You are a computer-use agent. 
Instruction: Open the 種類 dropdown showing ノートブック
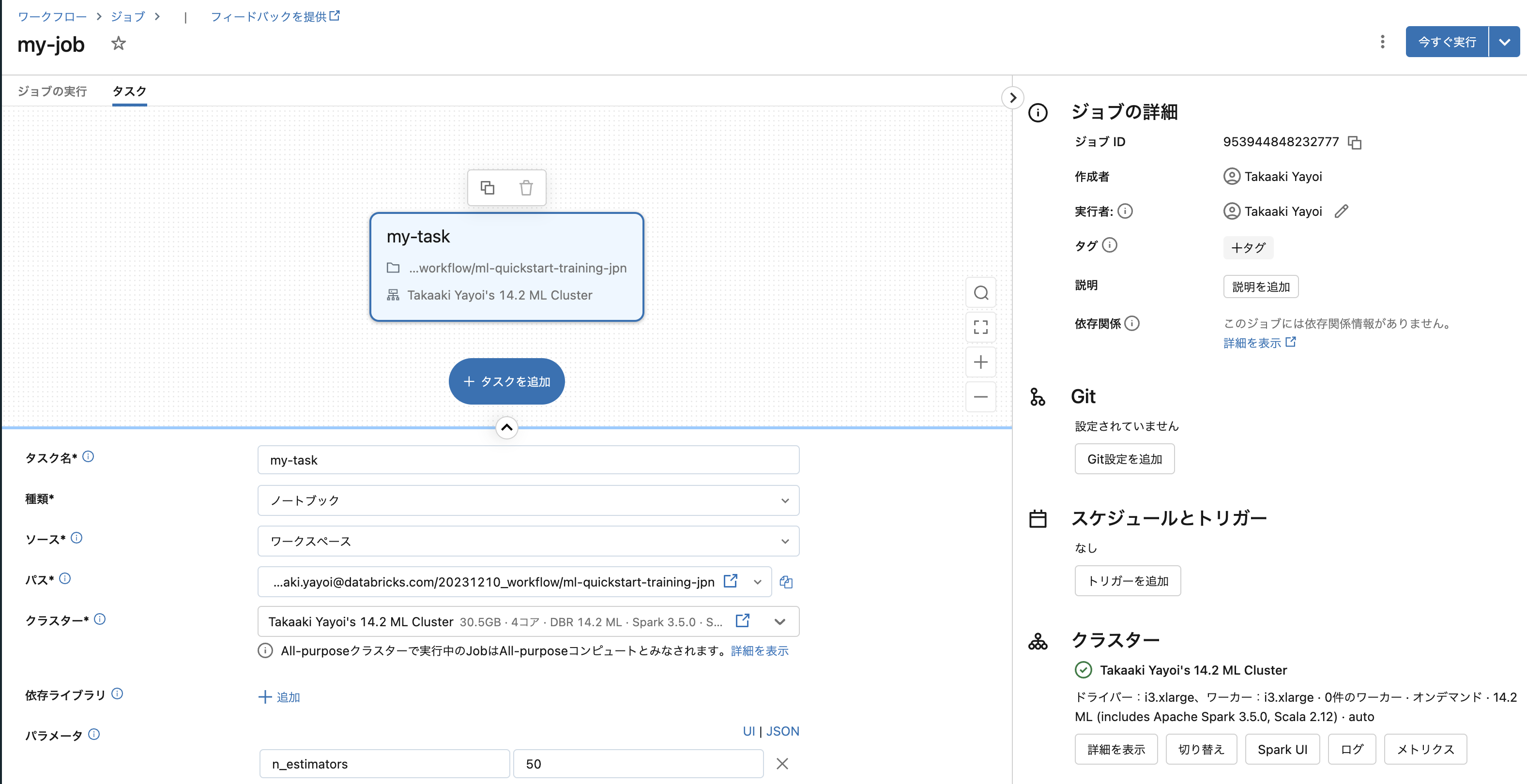(786, 500)
